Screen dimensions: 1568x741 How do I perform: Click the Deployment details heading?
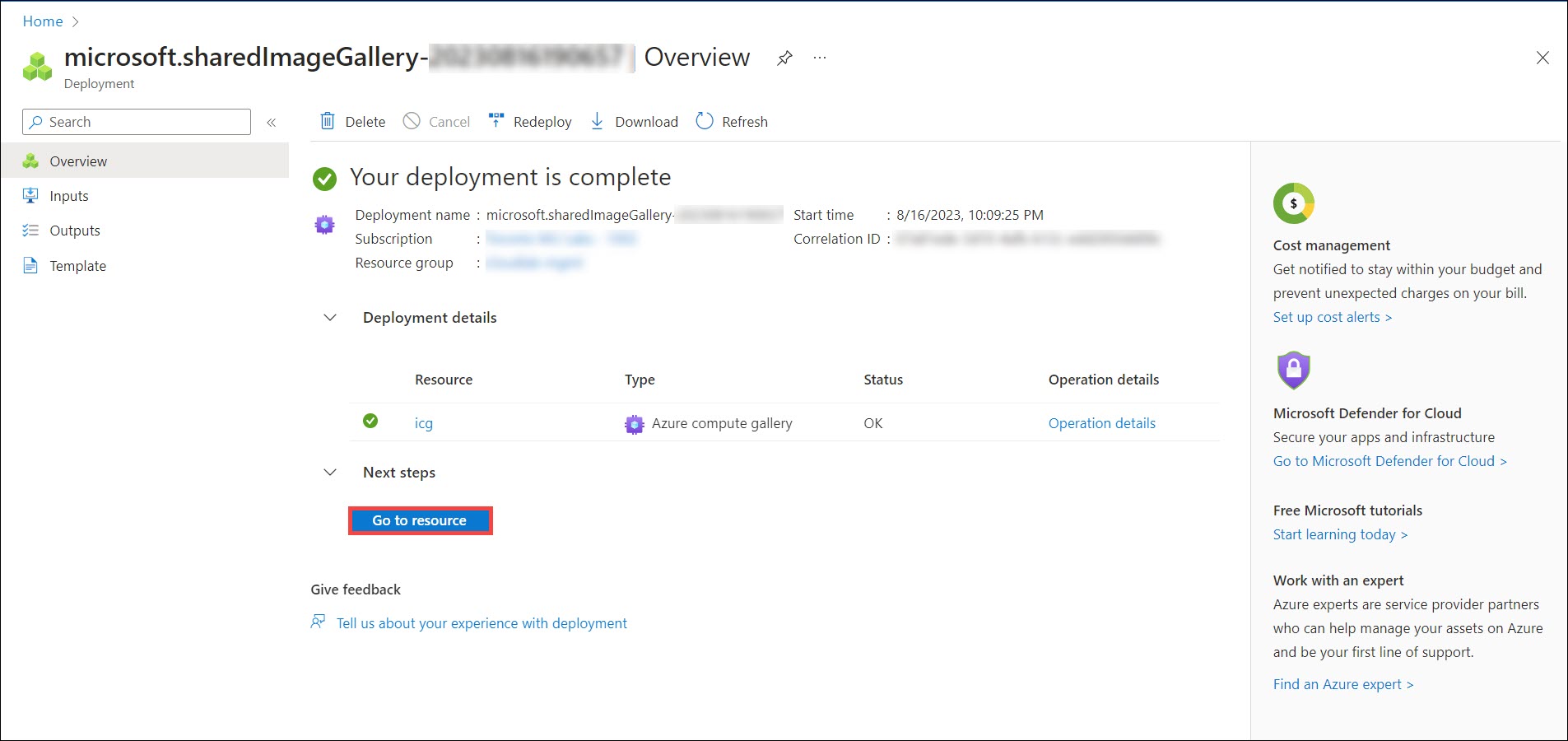[430, 318]
